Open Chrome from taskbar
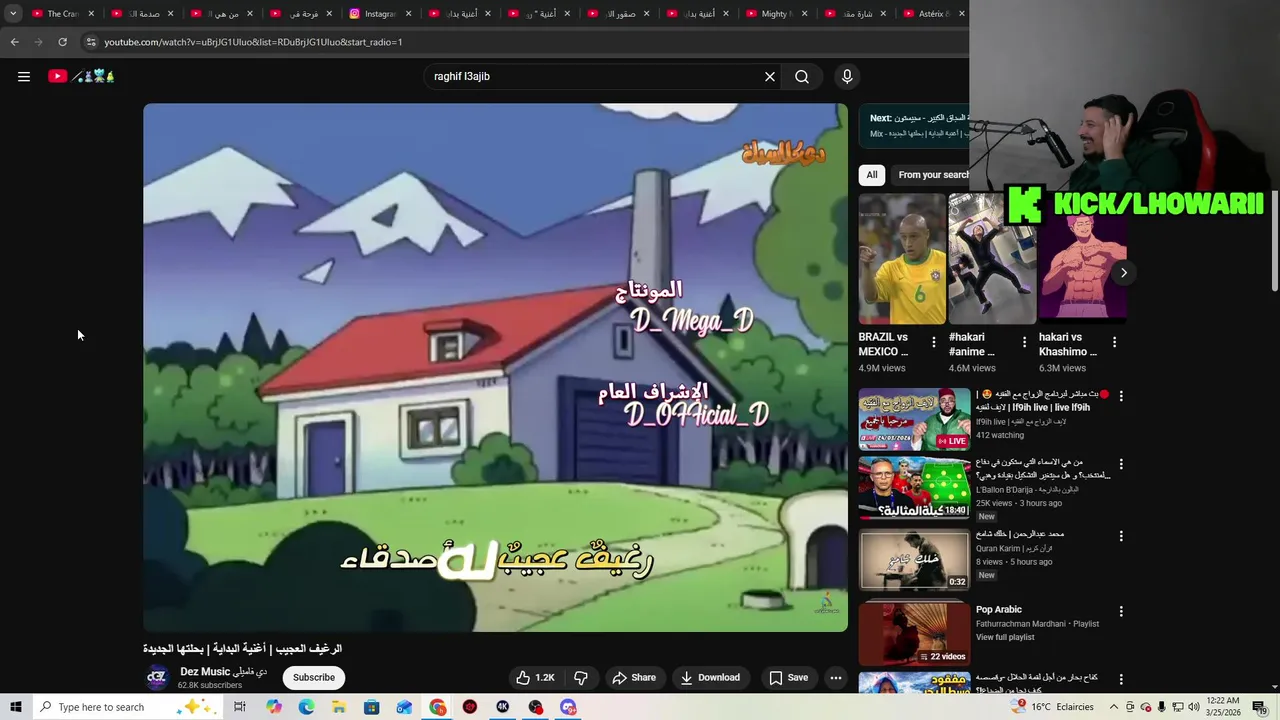The height and width of the screenshot is (720, 1280). click(438, 707)
